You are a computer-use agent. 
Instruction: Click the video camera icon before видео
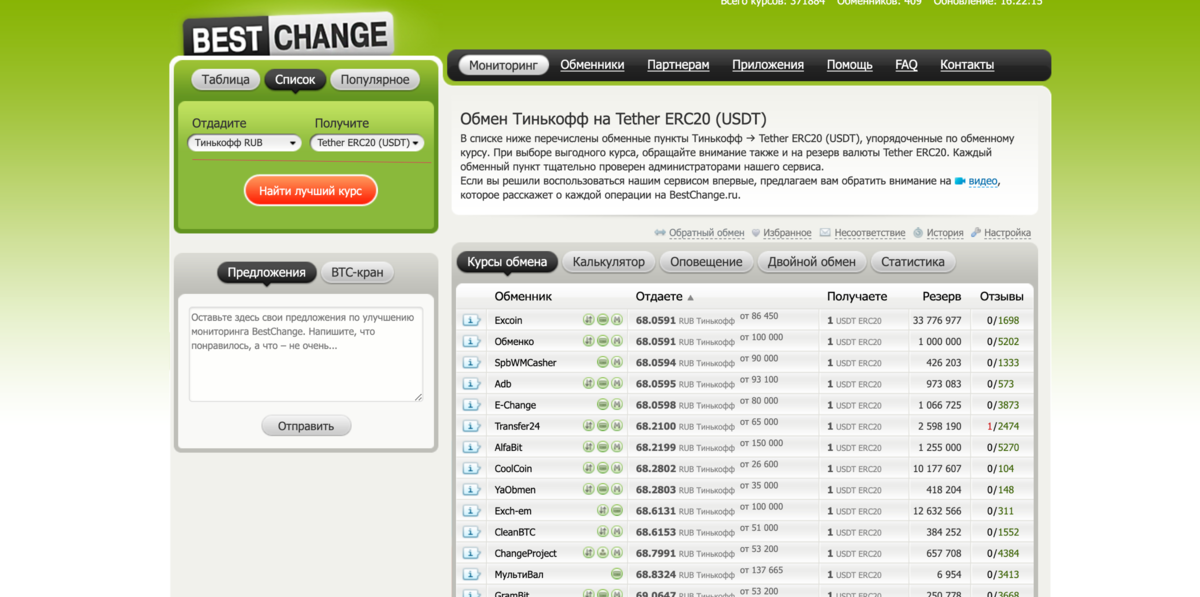[x=960, y=181]
